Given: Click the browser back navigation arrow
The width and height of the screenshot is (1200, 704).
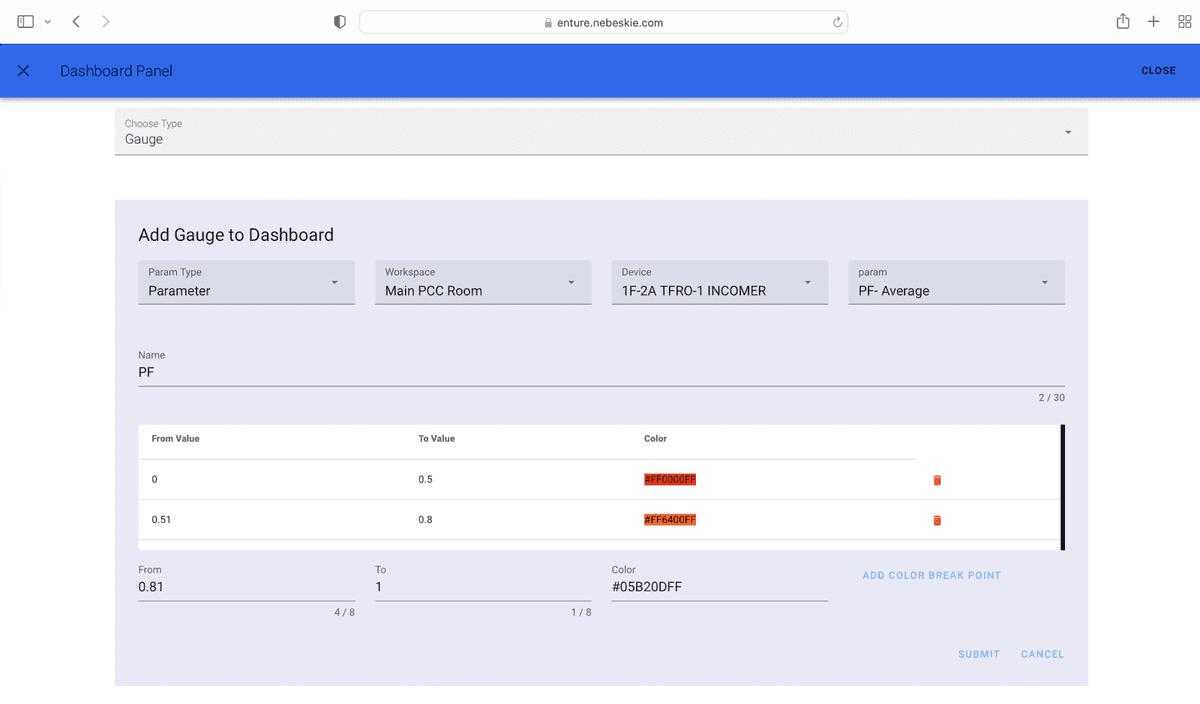Looking at the screenshot, I should click(75, 20).
